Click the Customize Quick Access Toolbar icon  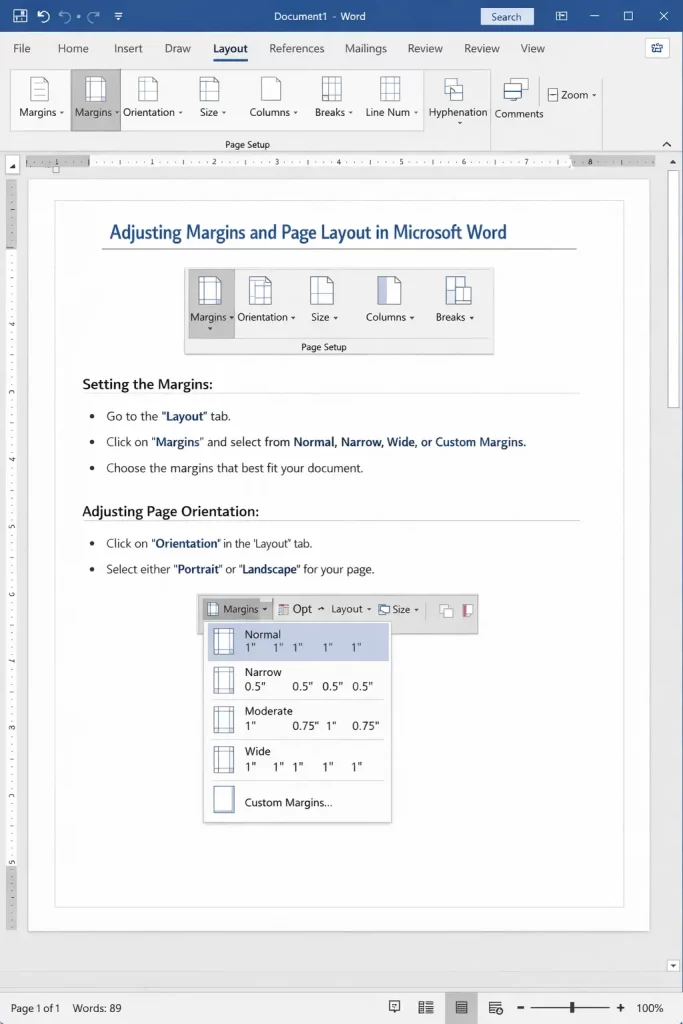point(118,16)
